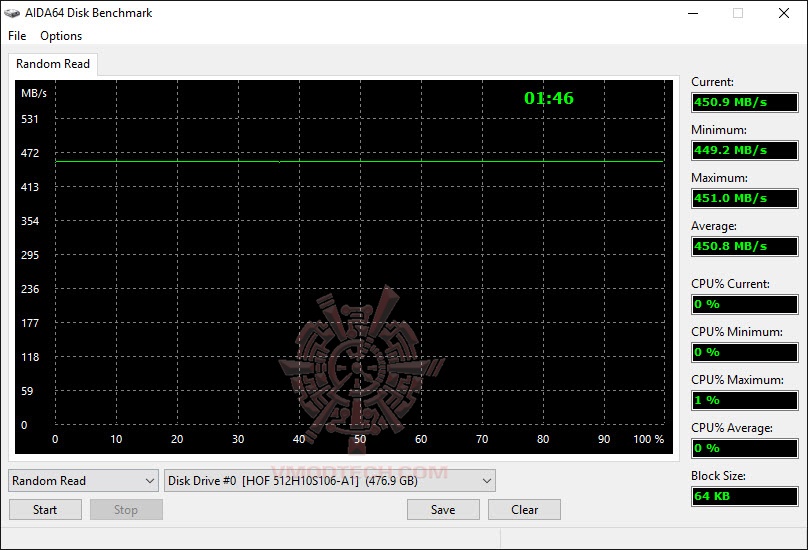Click the Current value 450.9 MB/s

pos(745,102)
